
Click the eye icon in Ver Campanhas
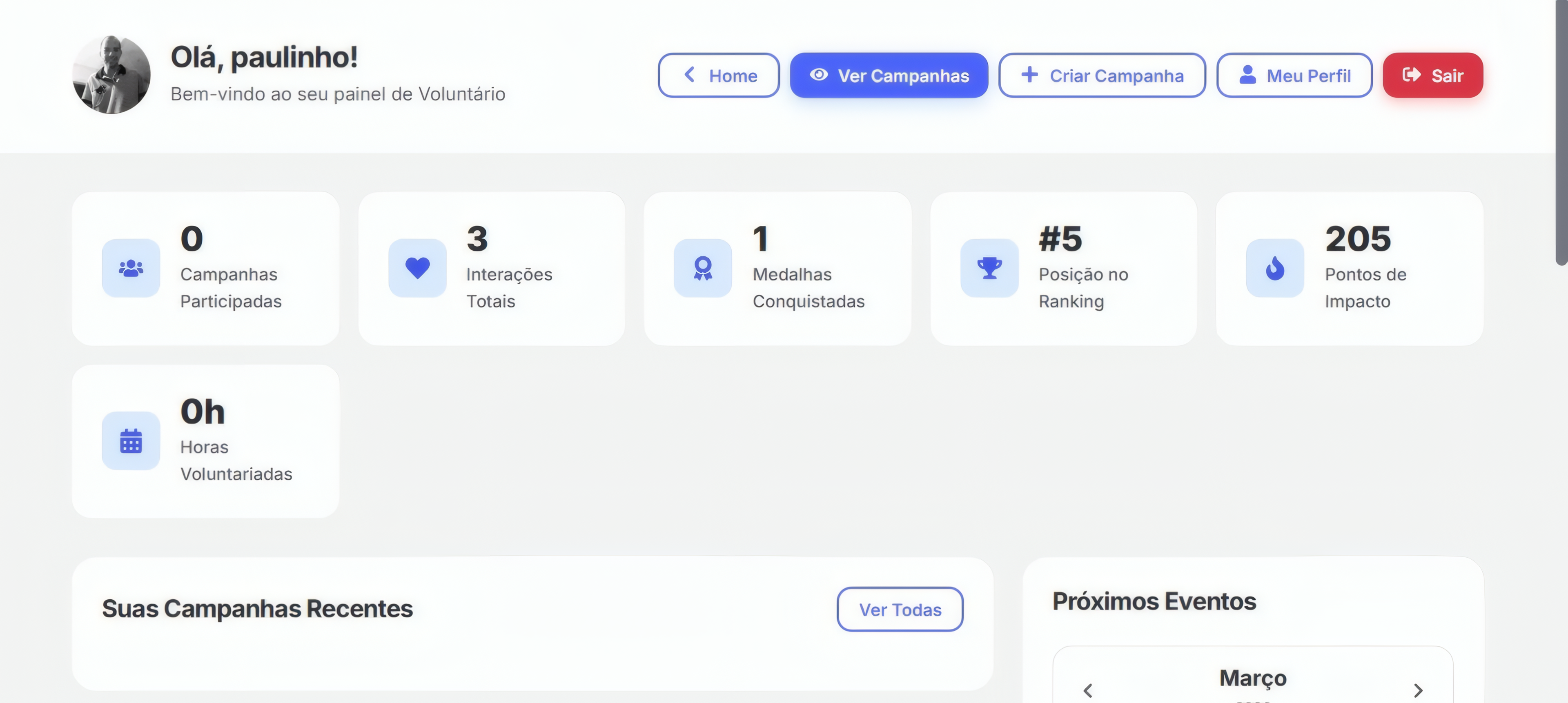pos(819,75)
